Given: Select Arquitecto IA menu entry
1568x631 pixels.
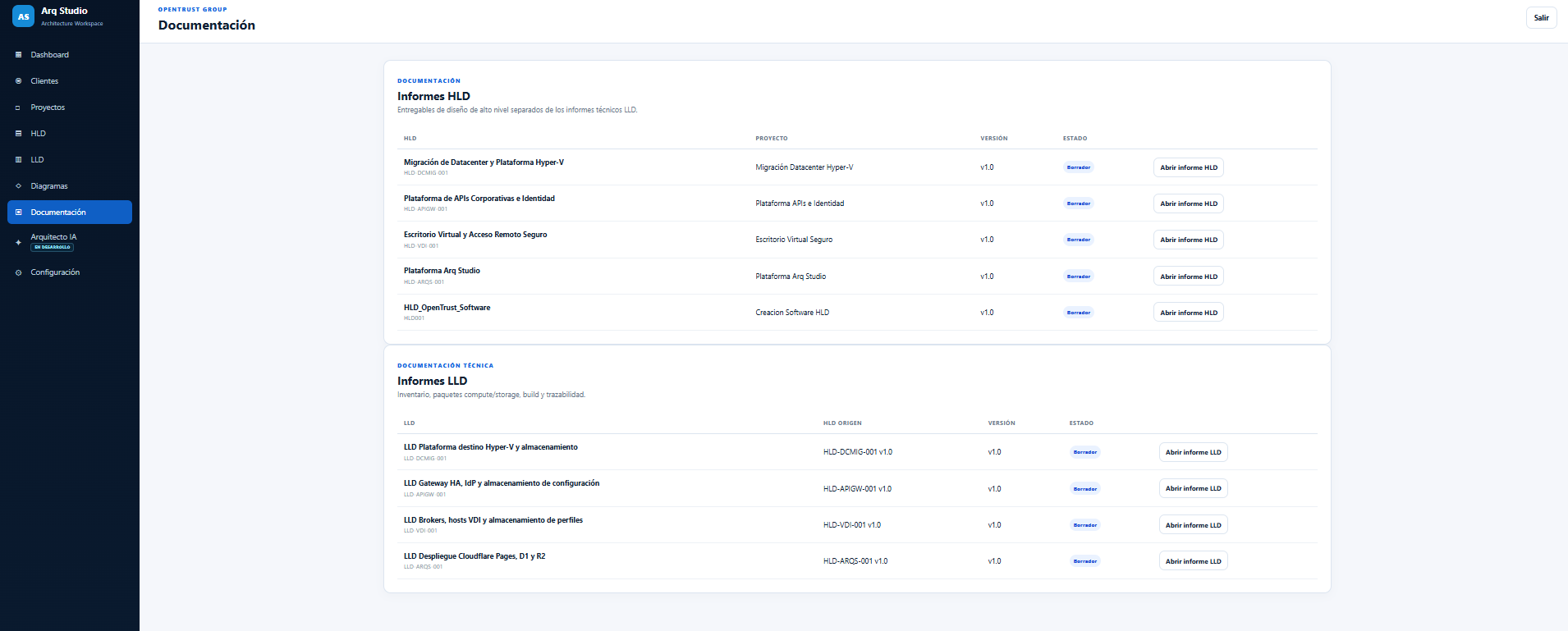Looking at the screenshot, I should point(70,242).
